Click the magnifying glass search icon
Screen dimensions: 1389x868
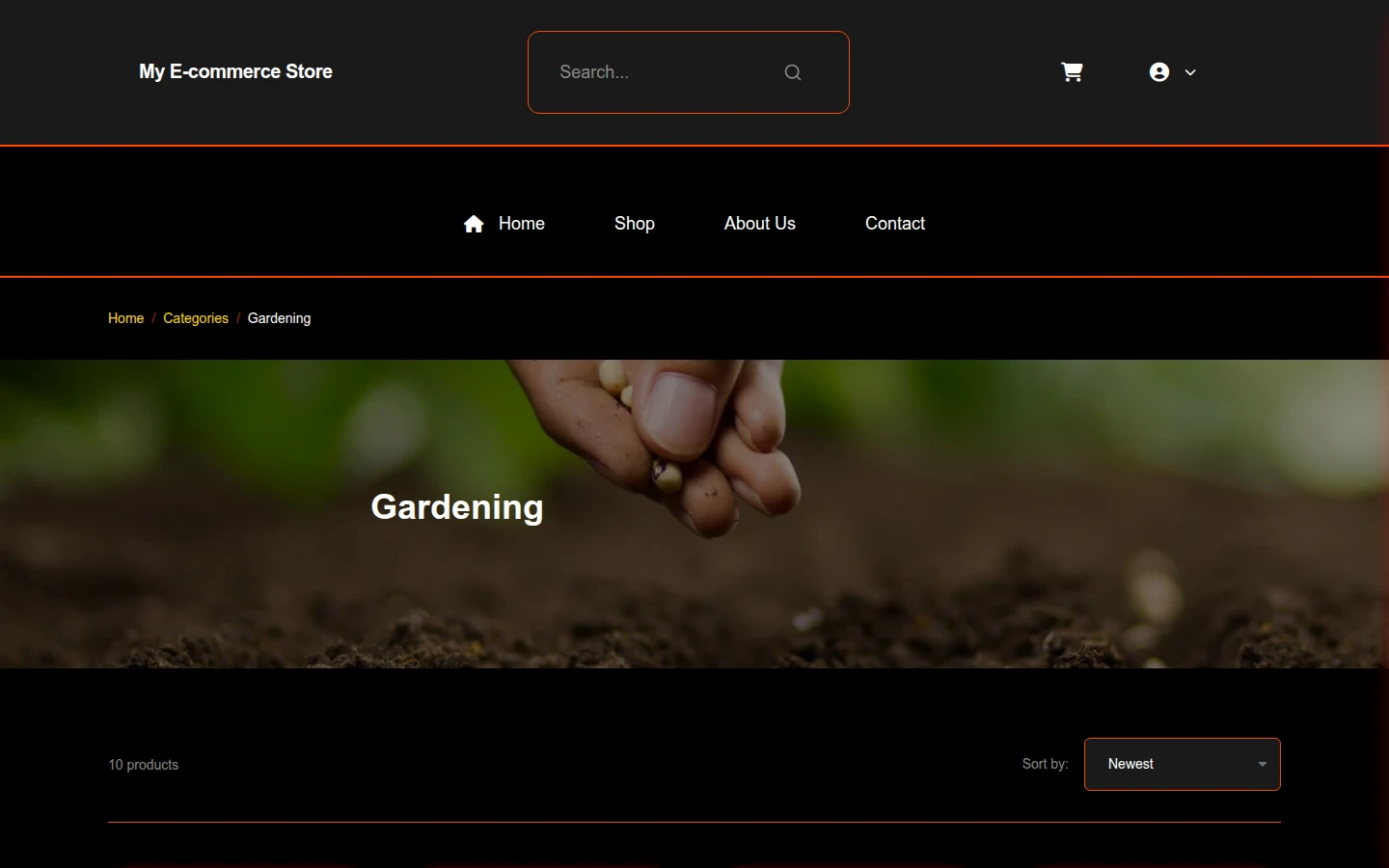point(793,72)
